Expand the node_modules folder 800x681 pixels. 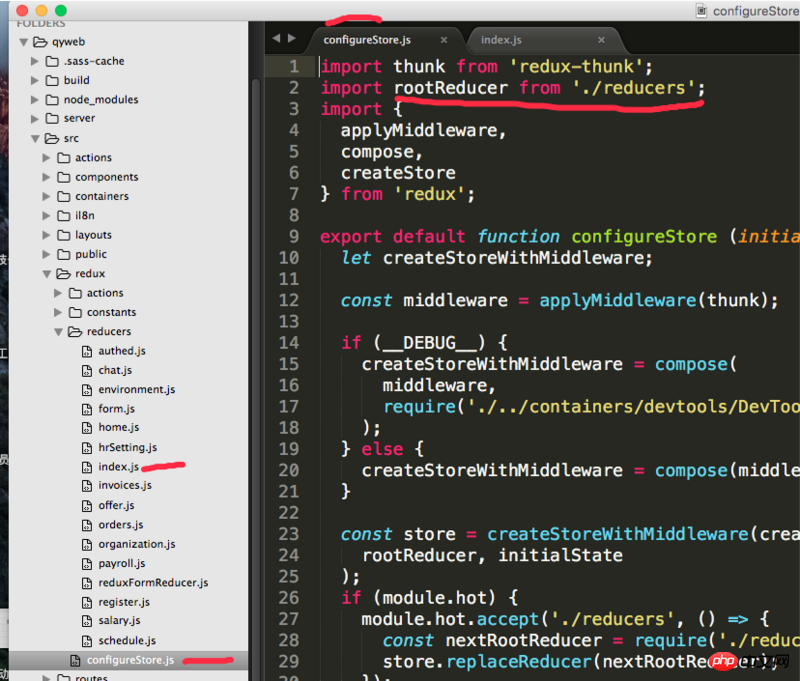point(35,100)
